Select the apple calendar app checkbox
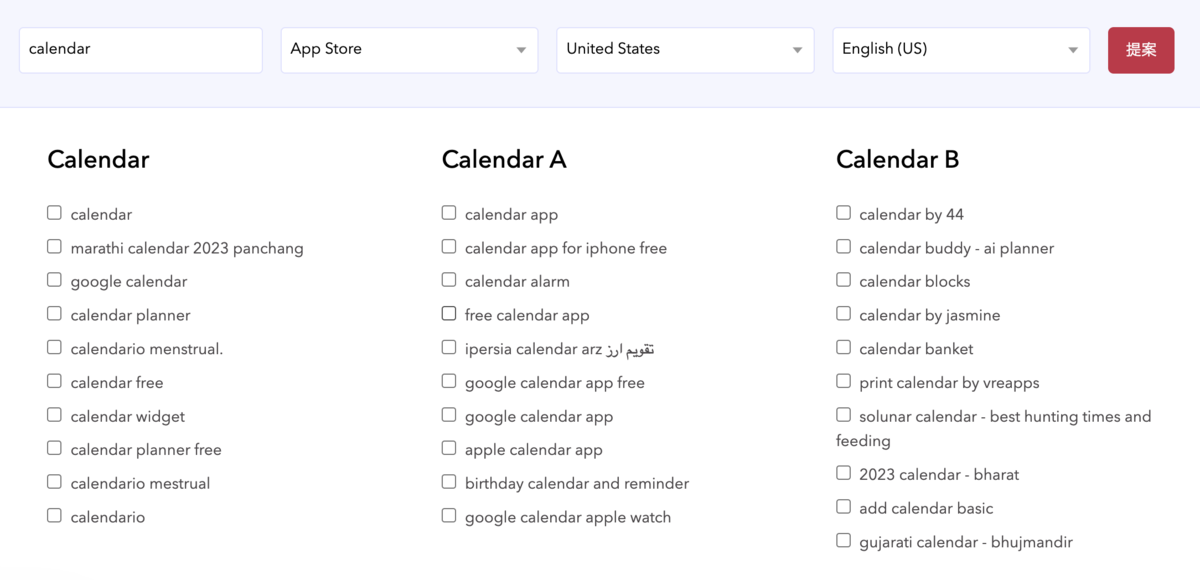Viewport: 1200px width, 580px height. [x=449, y=449]
